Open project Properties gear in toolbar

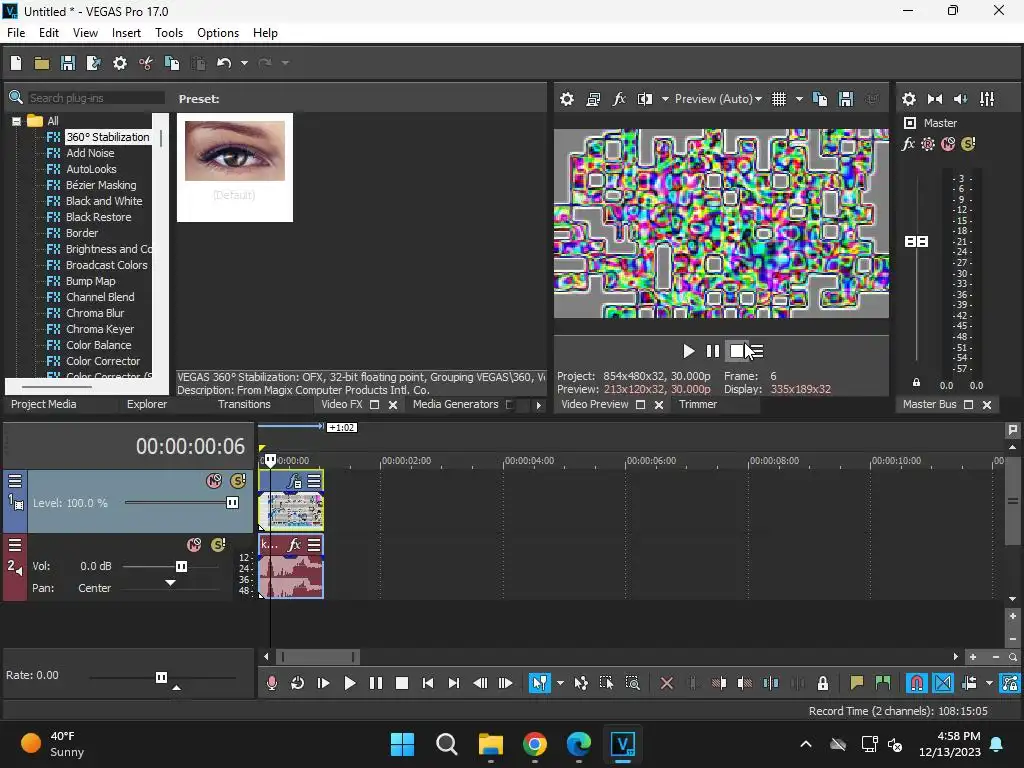coord(120,63)
